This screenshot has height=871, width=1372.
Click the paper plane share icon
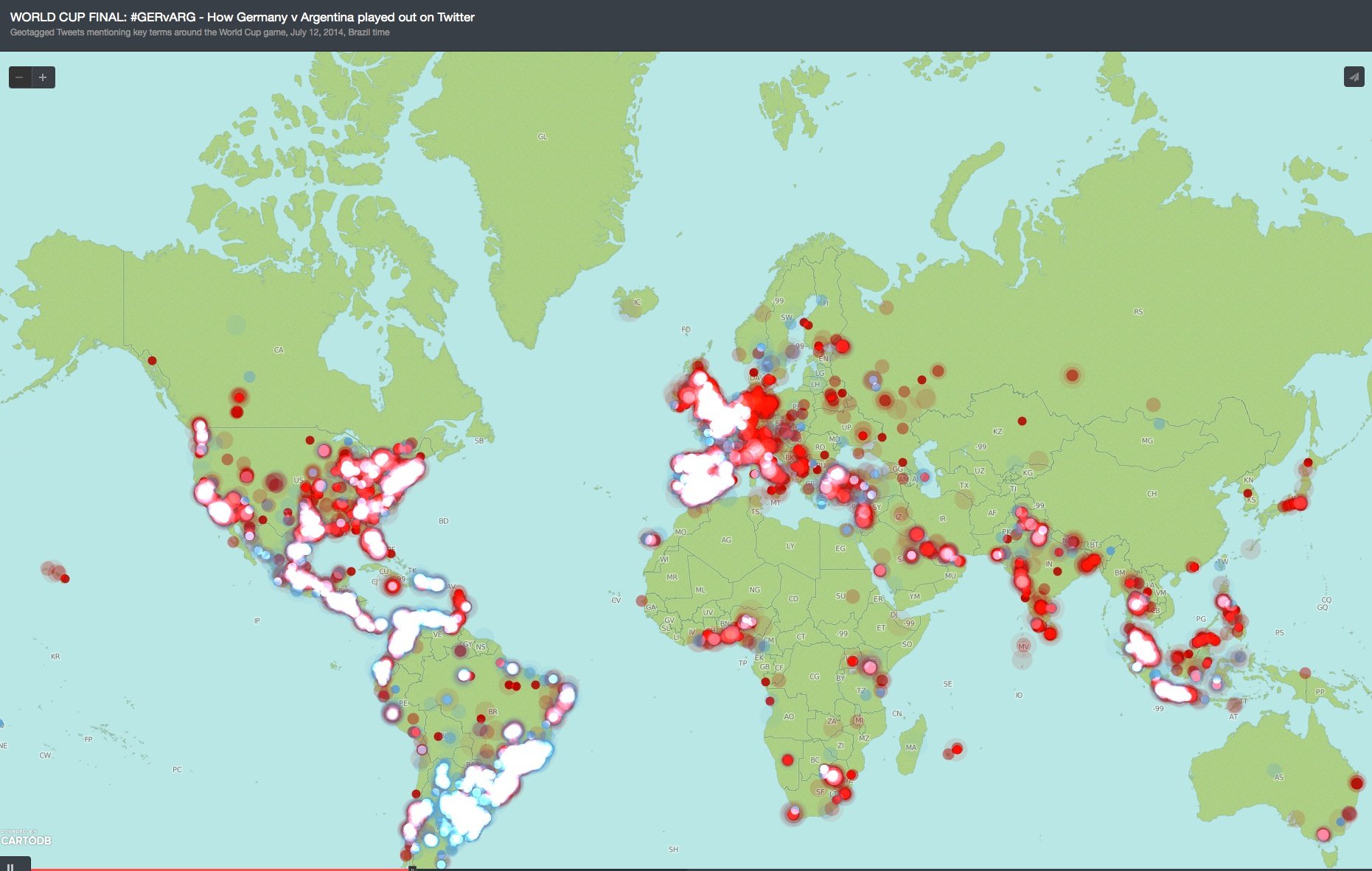[x=1354, y=77]
